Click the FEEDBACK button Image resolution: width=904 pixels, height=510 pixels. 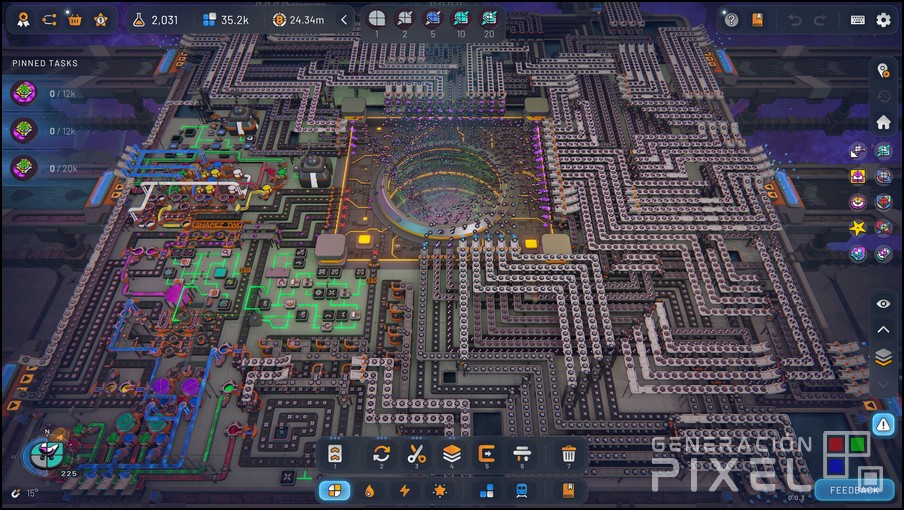[853, 490]
